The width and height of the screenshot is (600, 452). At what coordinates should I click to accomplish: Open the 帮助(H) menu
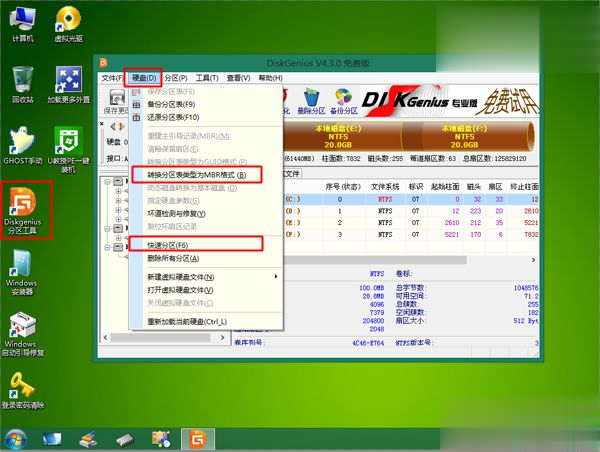pyautogui.click(x=271, y=78)
